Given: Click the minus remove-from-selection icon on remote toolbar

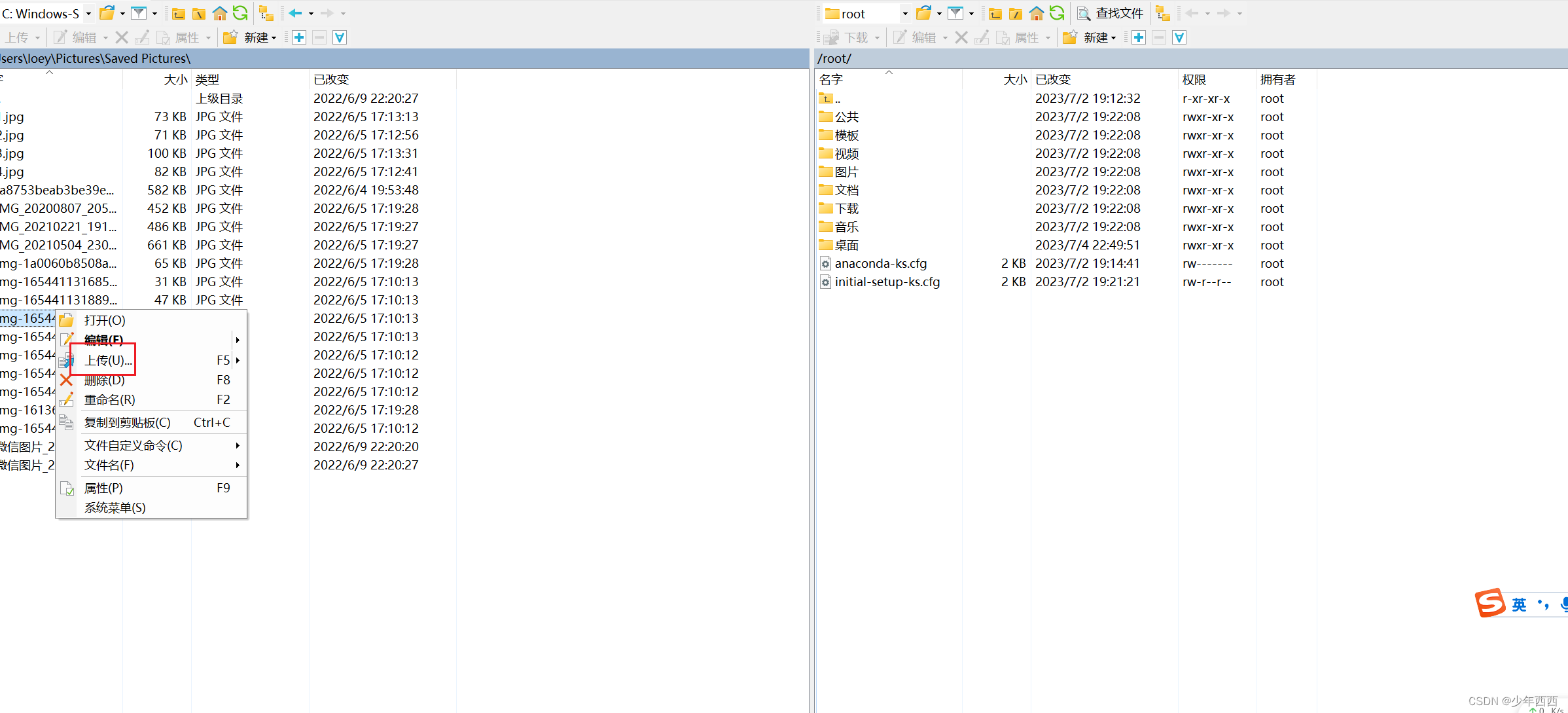Looking at the screenshot, I should tap(1159, 37).
